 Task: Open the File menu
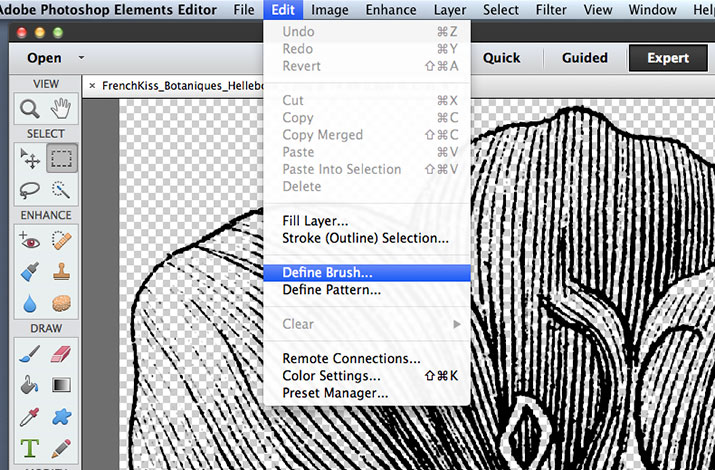coord(244,10)
